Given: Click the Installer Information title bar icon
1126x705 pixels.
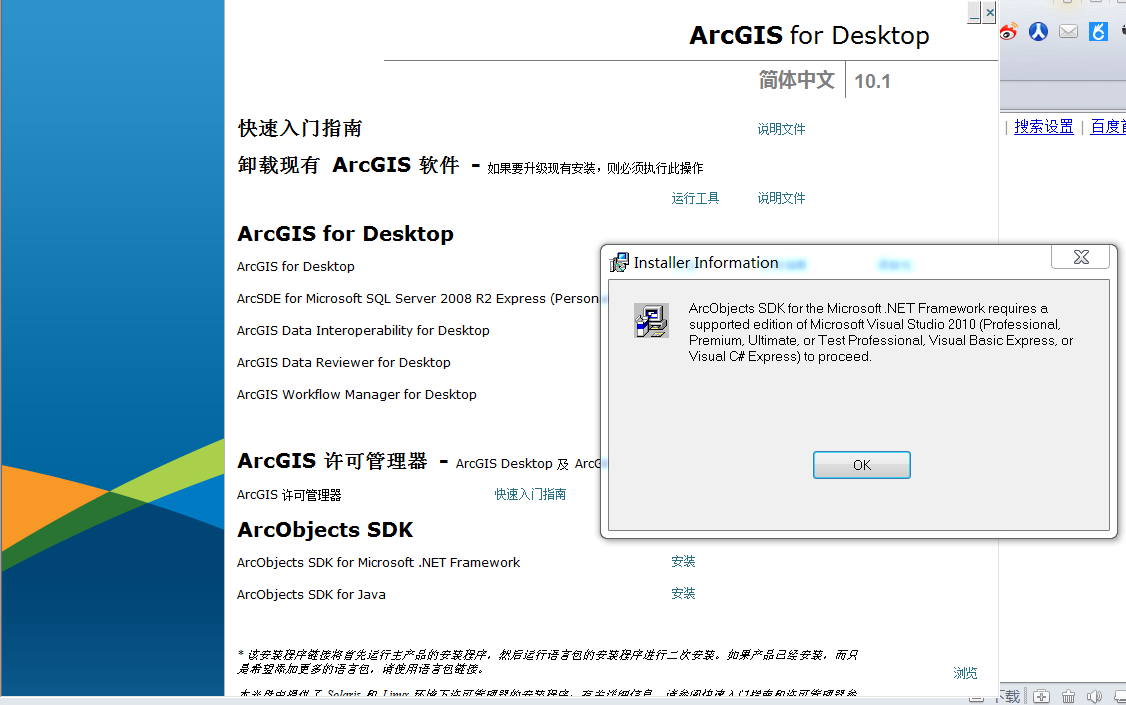Looking at the screenshot, I should (x=619, y=263).
